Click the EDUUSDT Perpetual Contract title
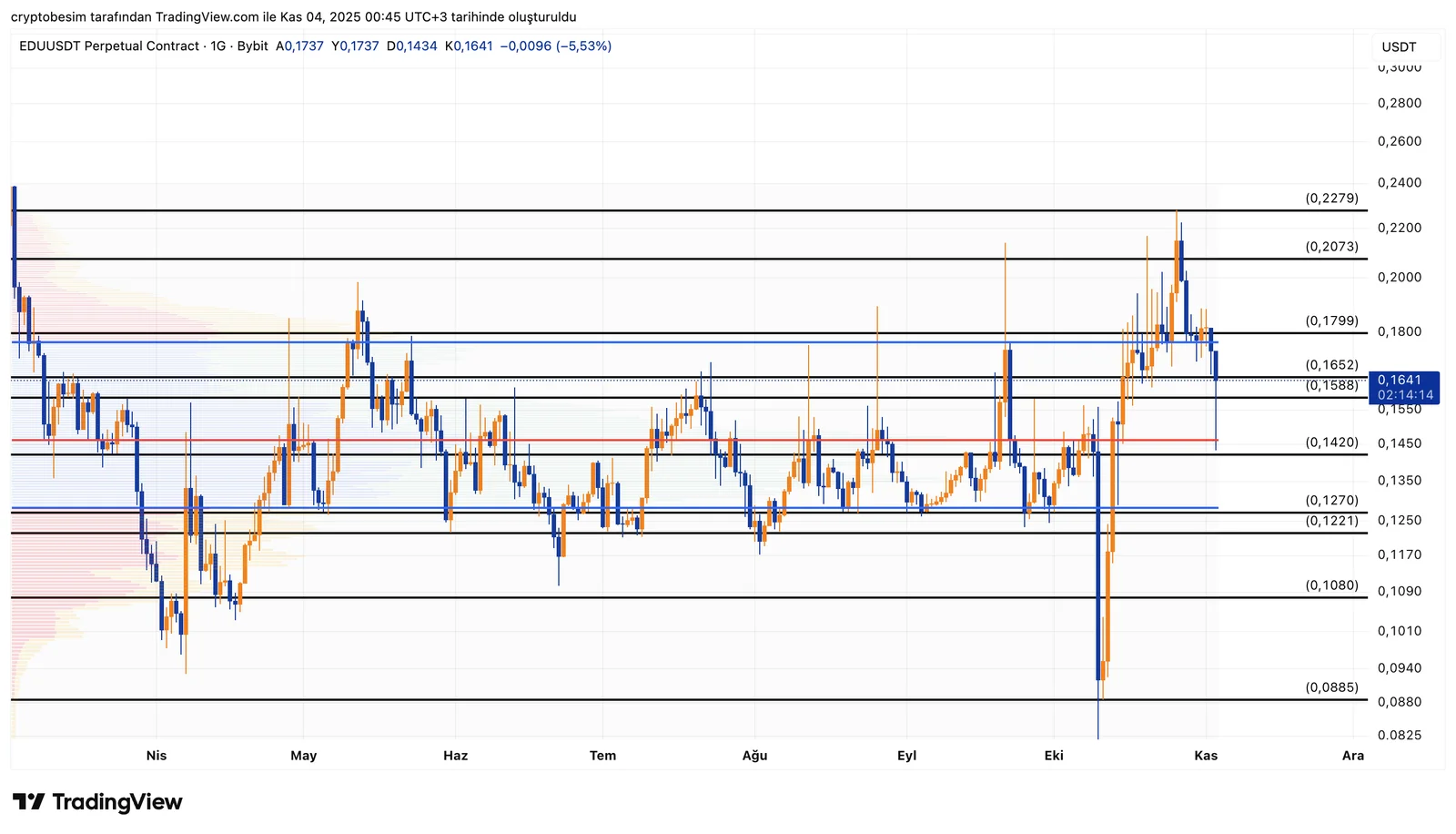This screenshot has height=834, width=1456. point(109,46)
